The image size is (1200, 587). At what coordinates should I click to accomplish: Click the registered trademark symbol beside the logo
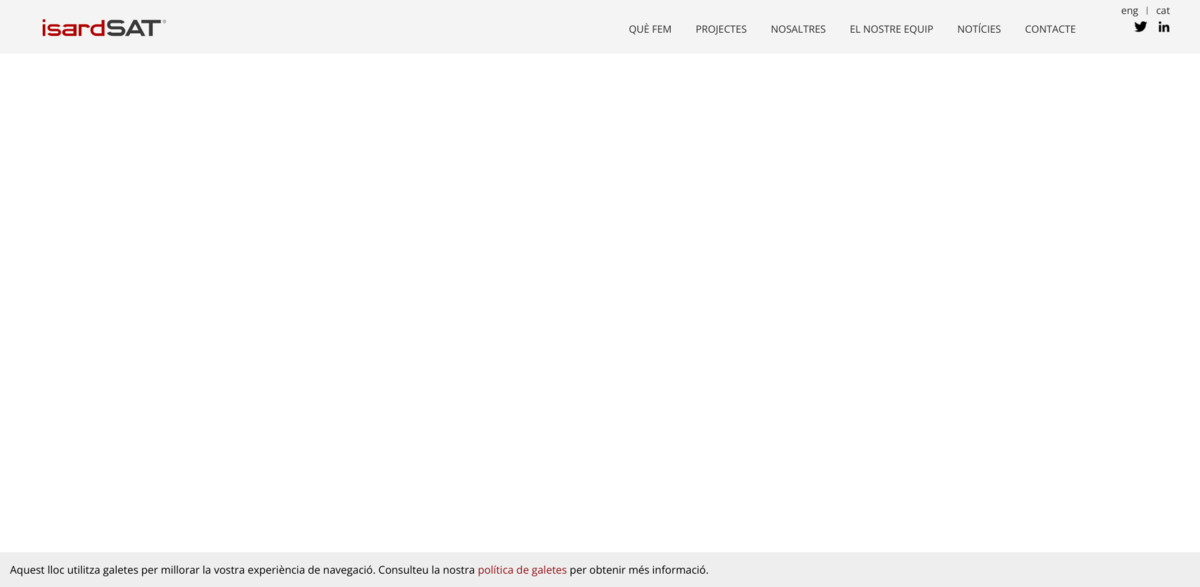(x=164, y=21)
